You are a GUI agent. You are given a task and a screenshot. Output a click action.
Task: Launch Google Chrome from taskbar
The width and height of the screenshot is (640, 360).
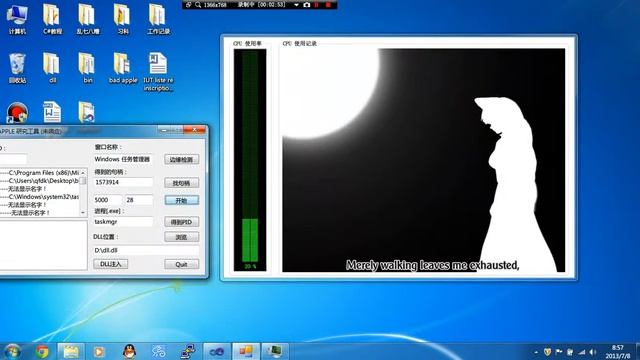(42, 351)
